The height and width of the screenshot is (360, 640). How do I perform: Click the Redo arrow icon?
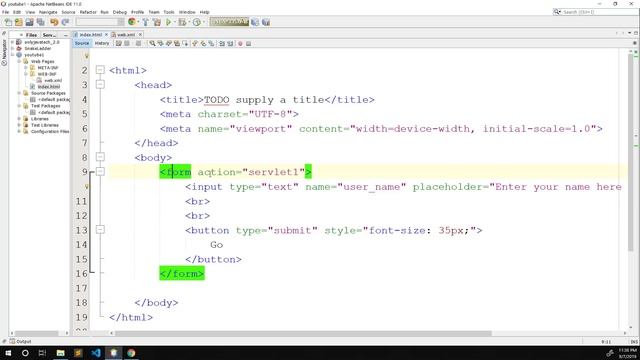click(65, 22)
